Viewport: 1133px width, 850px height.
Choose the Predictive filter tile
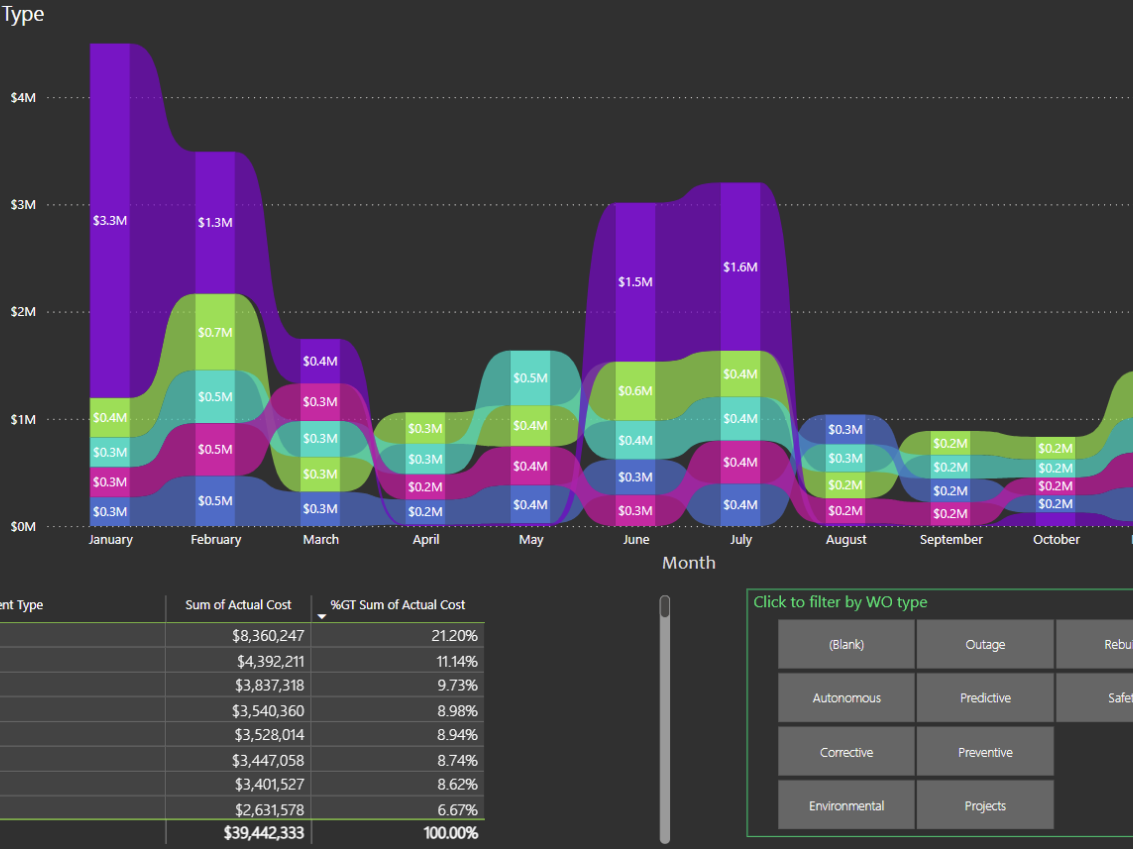pos(985,698)
